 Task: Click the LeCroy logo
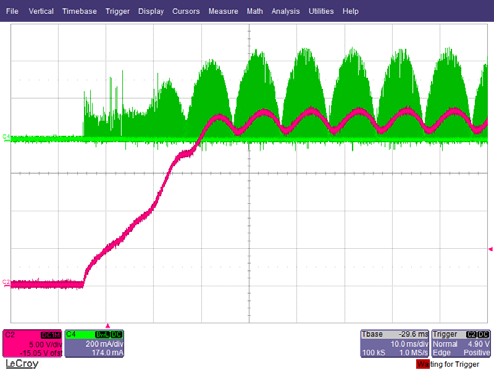[22, 363]
